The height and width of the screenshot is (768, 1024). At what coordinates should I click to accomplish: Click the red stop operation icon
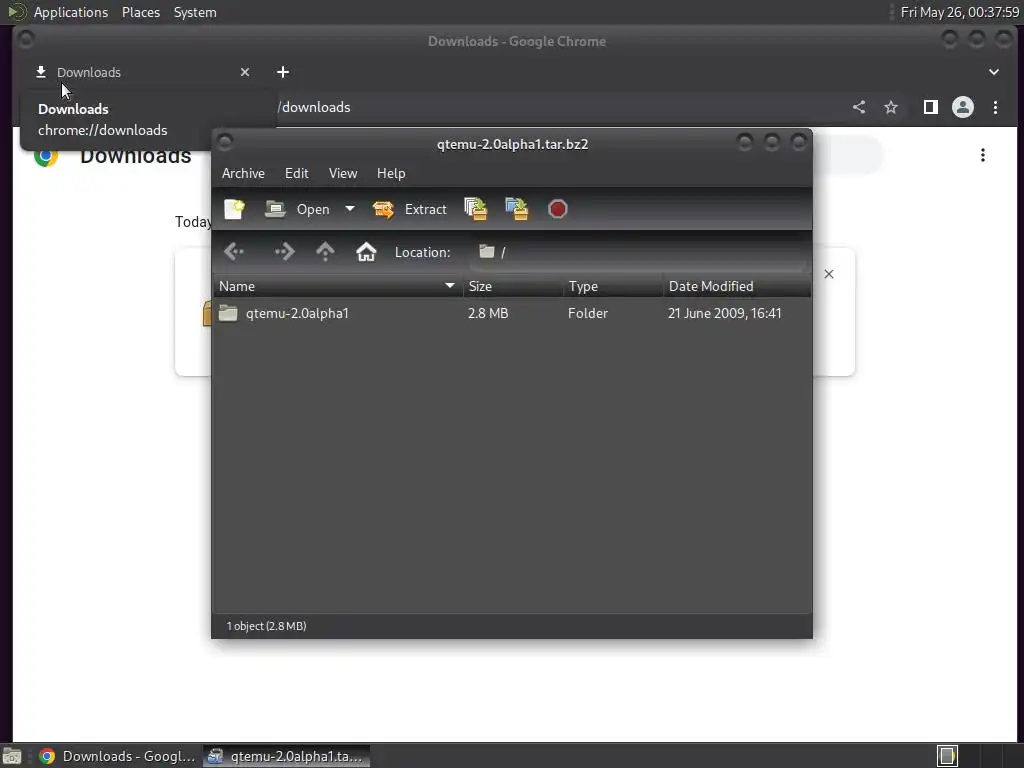[558, 209]
